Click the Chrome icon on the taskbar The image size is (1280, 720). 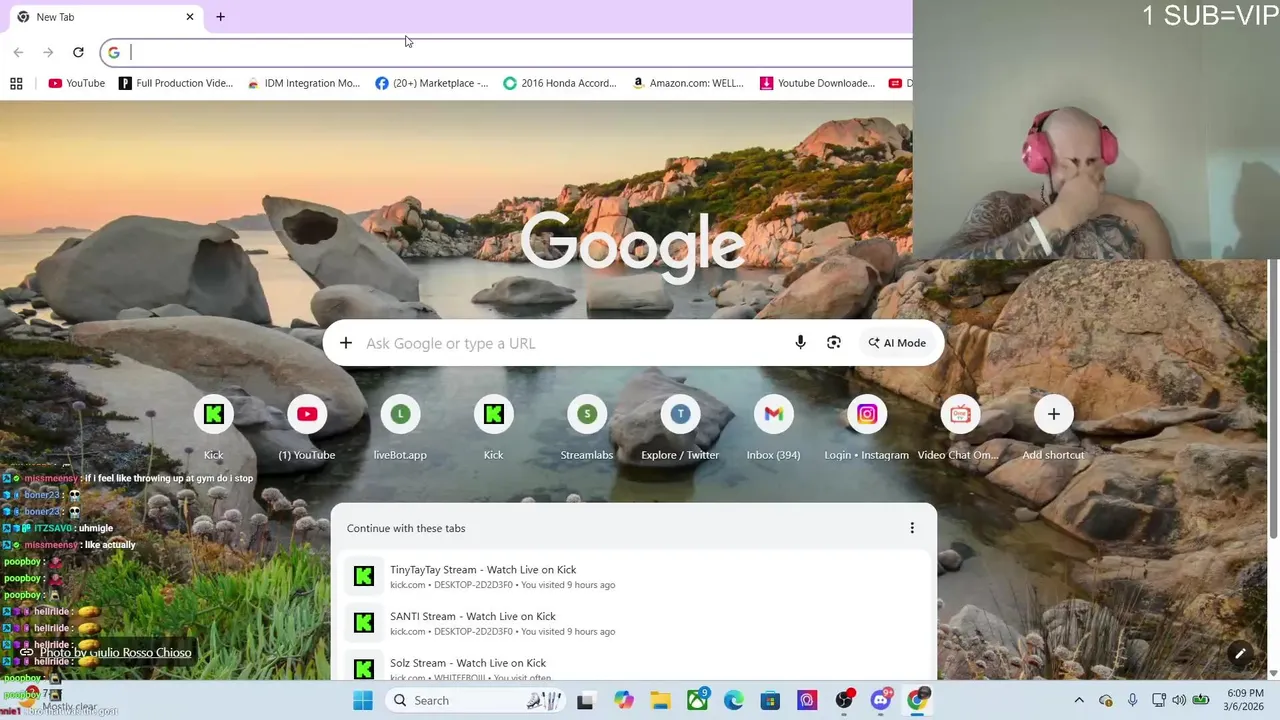pyautogui.click(x=917, y=700)
